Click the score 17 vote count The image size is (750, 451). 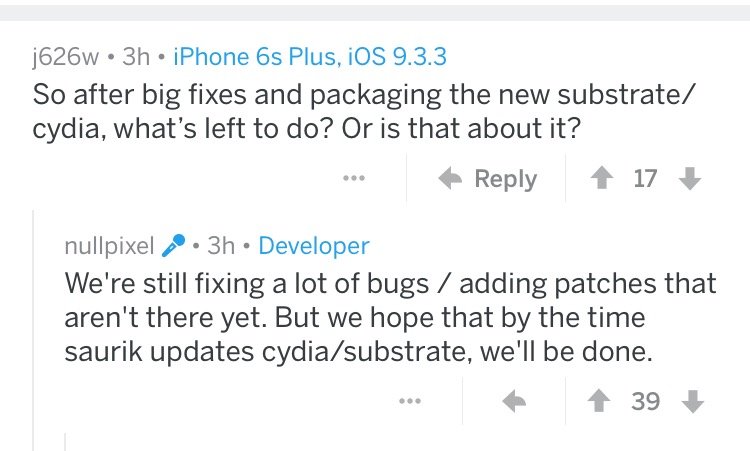click(x=646, y=179)
